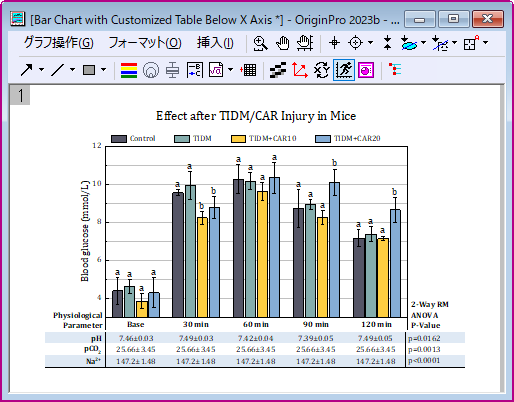Expand the Mask points tool dropdown
The image size is (514, 402).
[454, 43]
